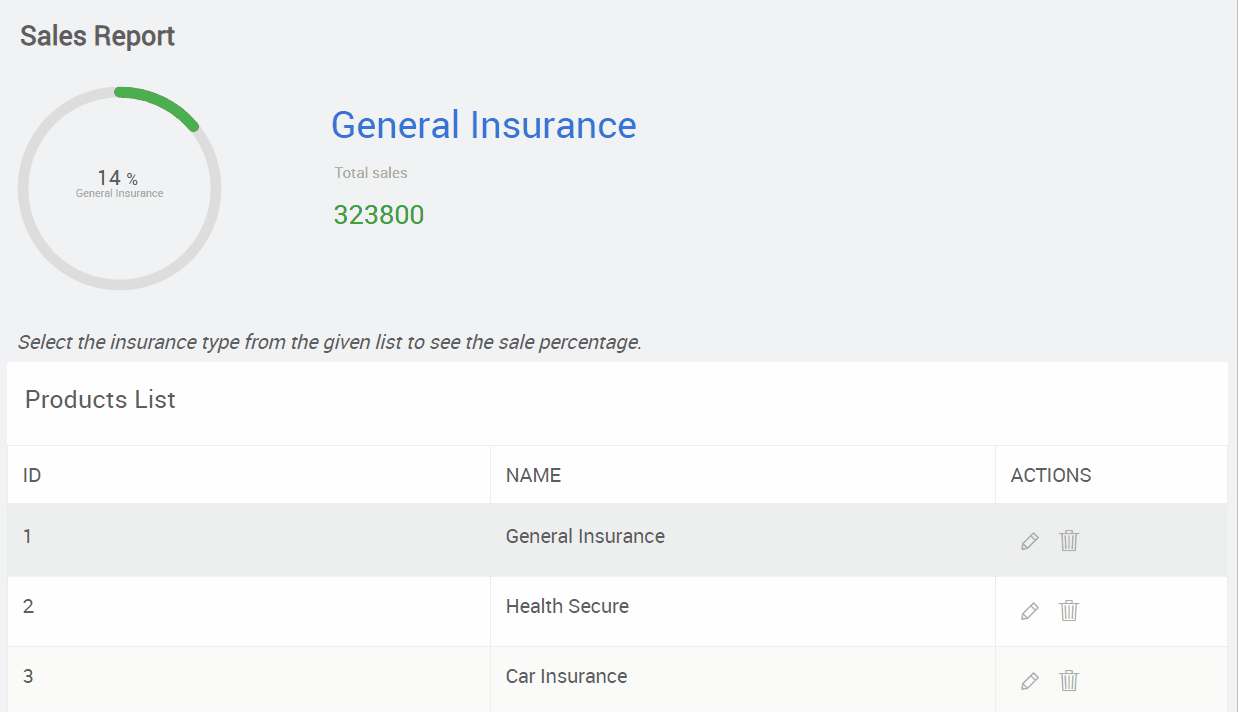Click edit pencil for Health Secure

click(1029, 611)
